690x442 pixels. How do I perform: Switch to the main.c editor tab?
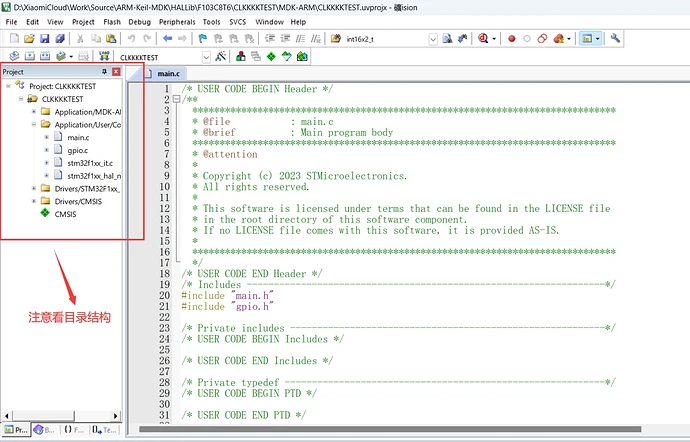coord(168,73)
